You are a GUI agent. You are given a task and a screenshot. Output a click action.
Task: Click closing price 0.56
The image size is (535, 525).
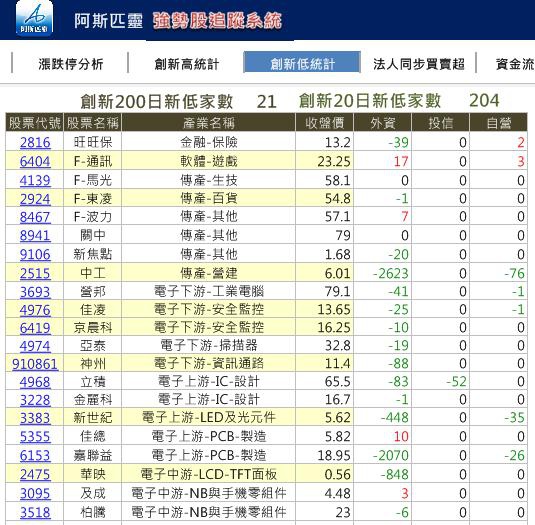point(337,475)
